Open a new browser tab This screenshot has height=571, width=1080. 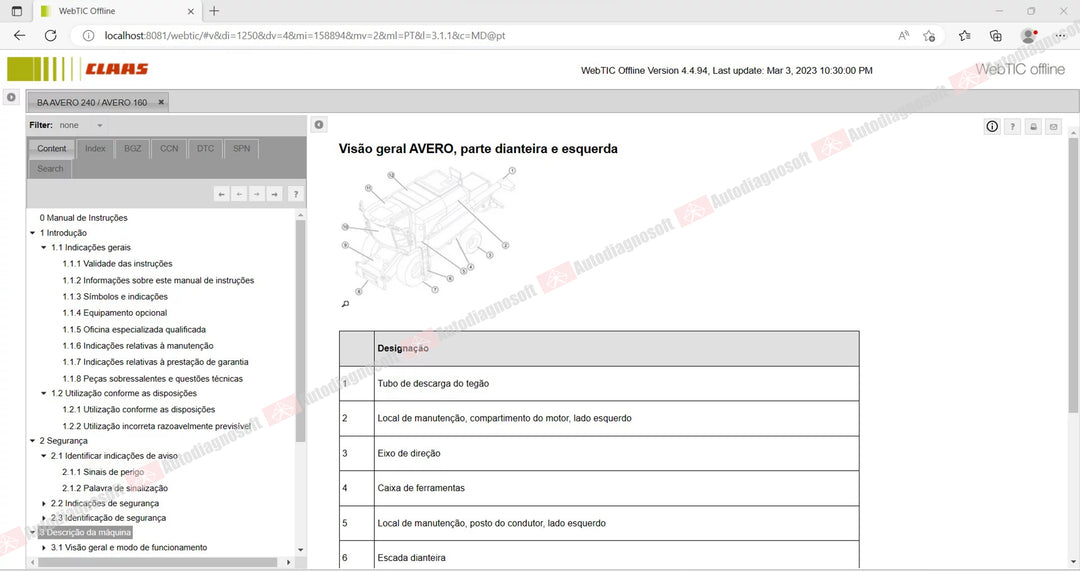[x=214, y=11]
